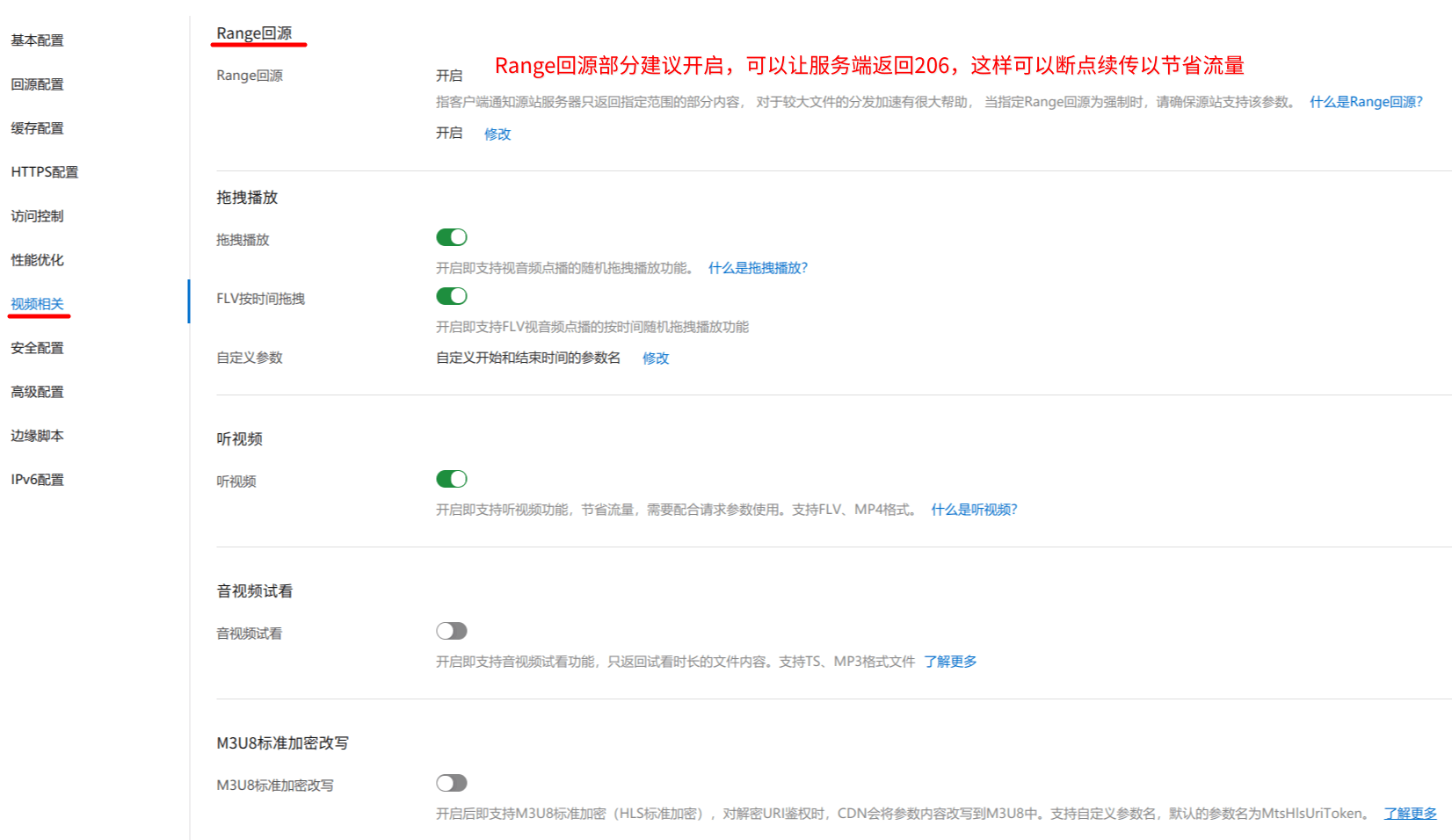Click the 开启 status next to 修改
The width and height of the screenshot is (1452, 840).
(x=449, y=133)
